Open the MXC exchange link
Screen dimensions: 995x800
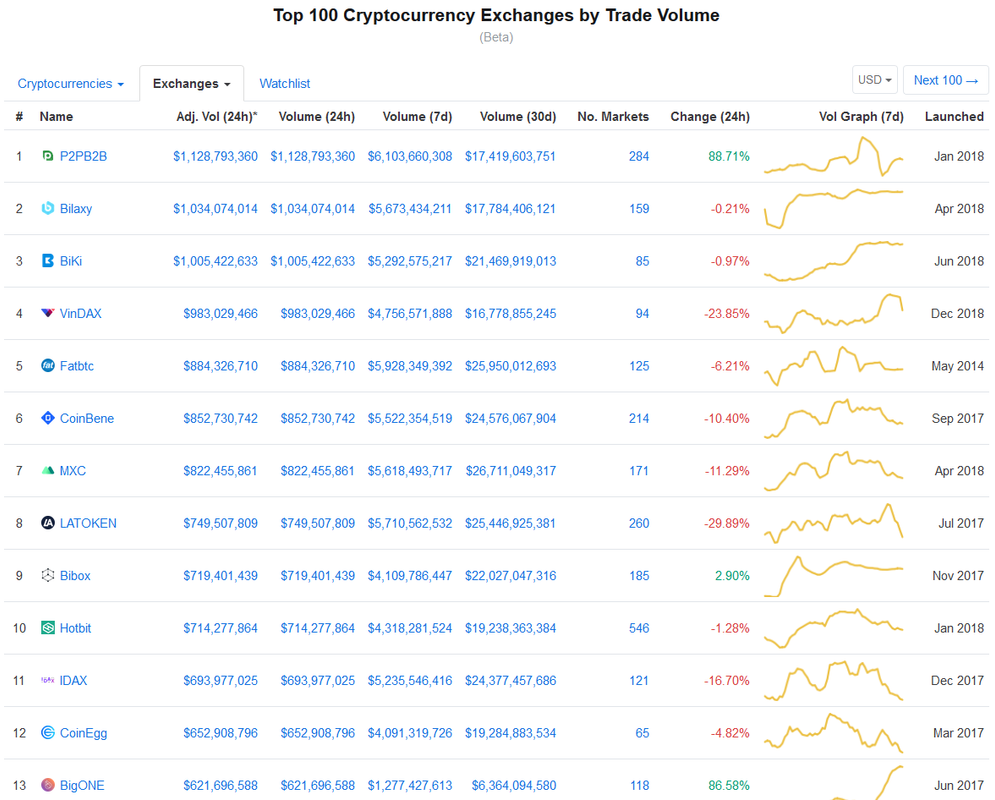click(x=73, y=471)
